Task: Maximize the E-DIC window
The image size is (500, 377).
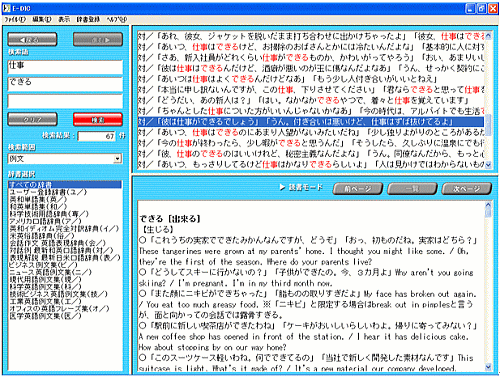Action: [x=482, y=8]
